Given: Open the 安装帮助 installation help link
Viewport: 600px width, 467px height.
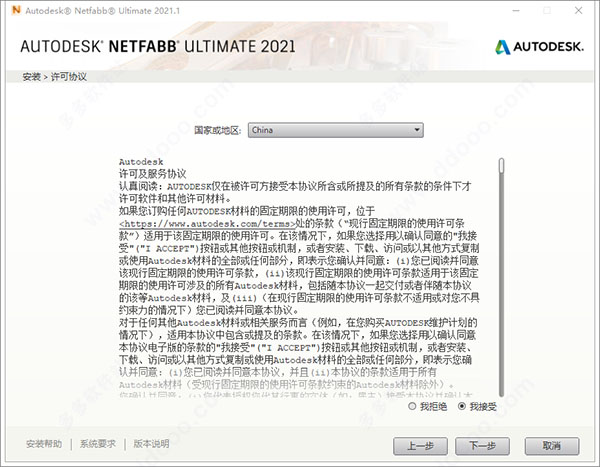Looking at the screenshot, I should (x=44, y=444).
